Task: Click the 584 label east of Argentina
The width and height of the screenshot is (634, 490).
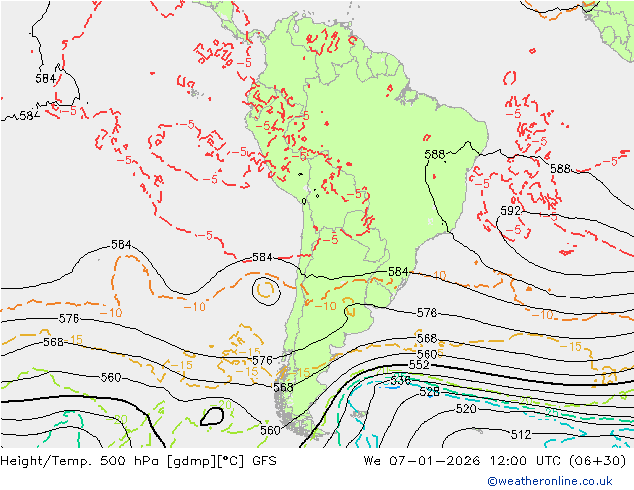Action: coord(398,272)
